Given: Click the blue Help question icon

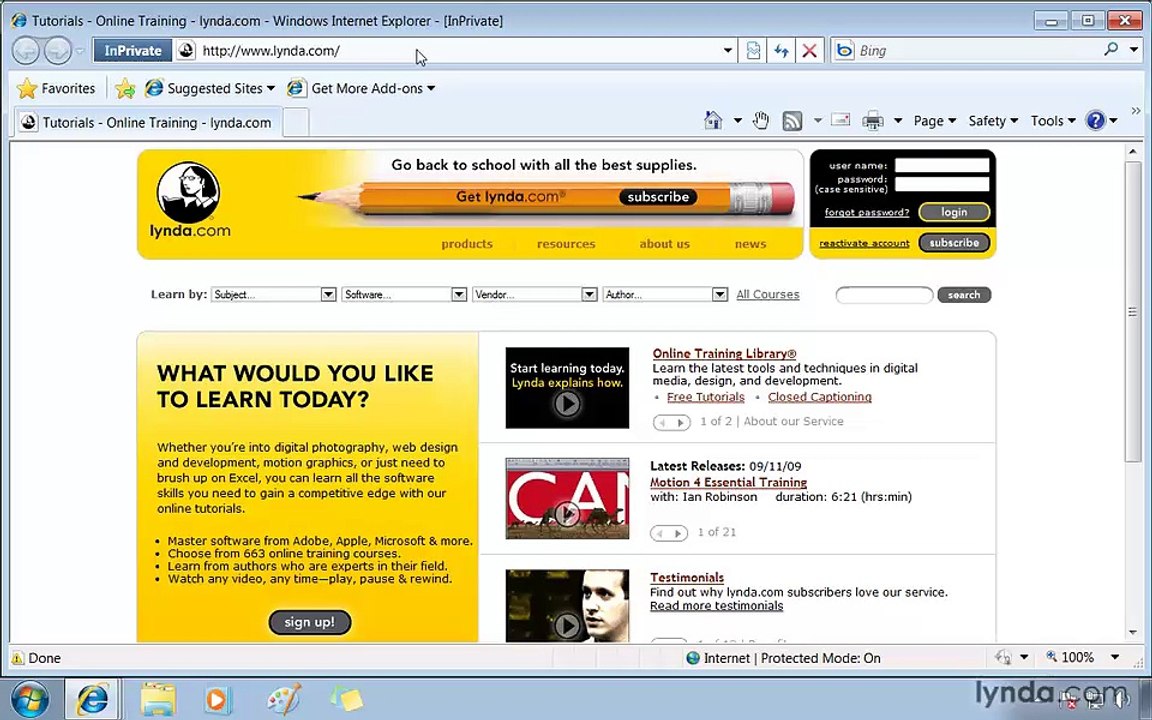Looking at the screenshot, I should 1095,120.
